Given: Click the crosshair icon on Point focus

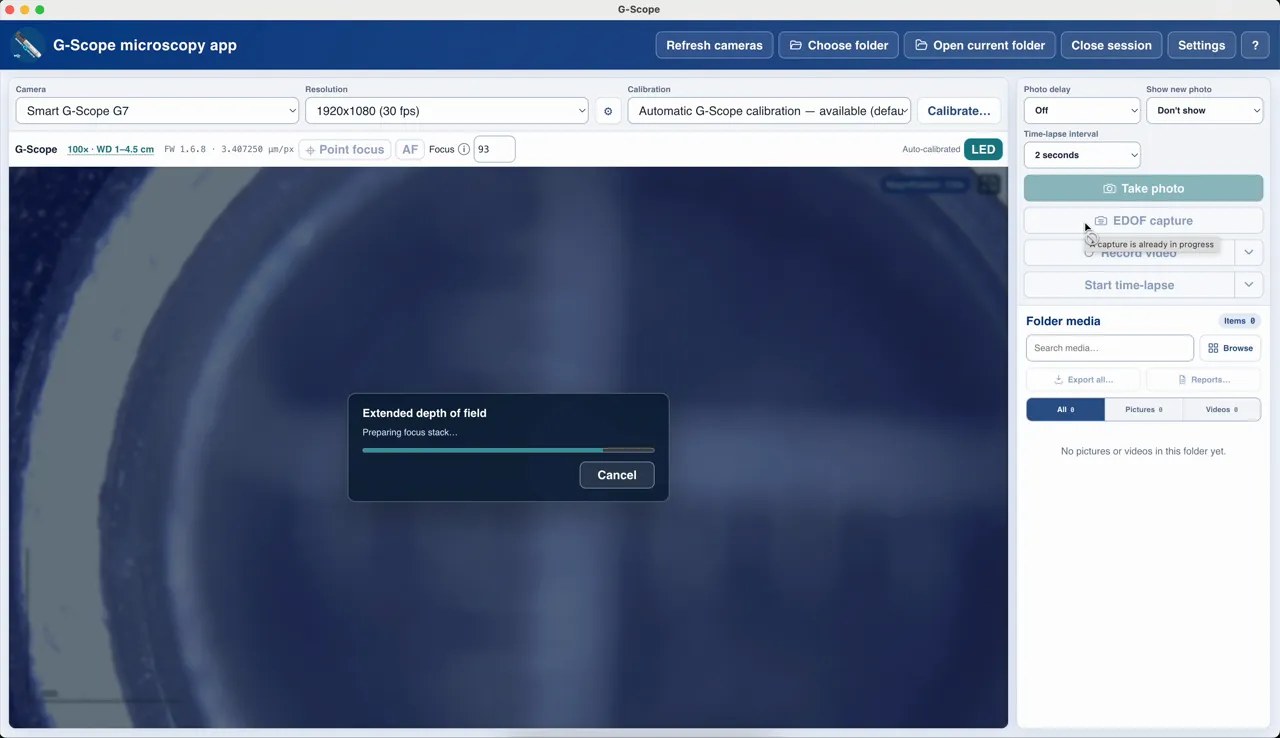Looking at the screenshot, I should 310,150.
